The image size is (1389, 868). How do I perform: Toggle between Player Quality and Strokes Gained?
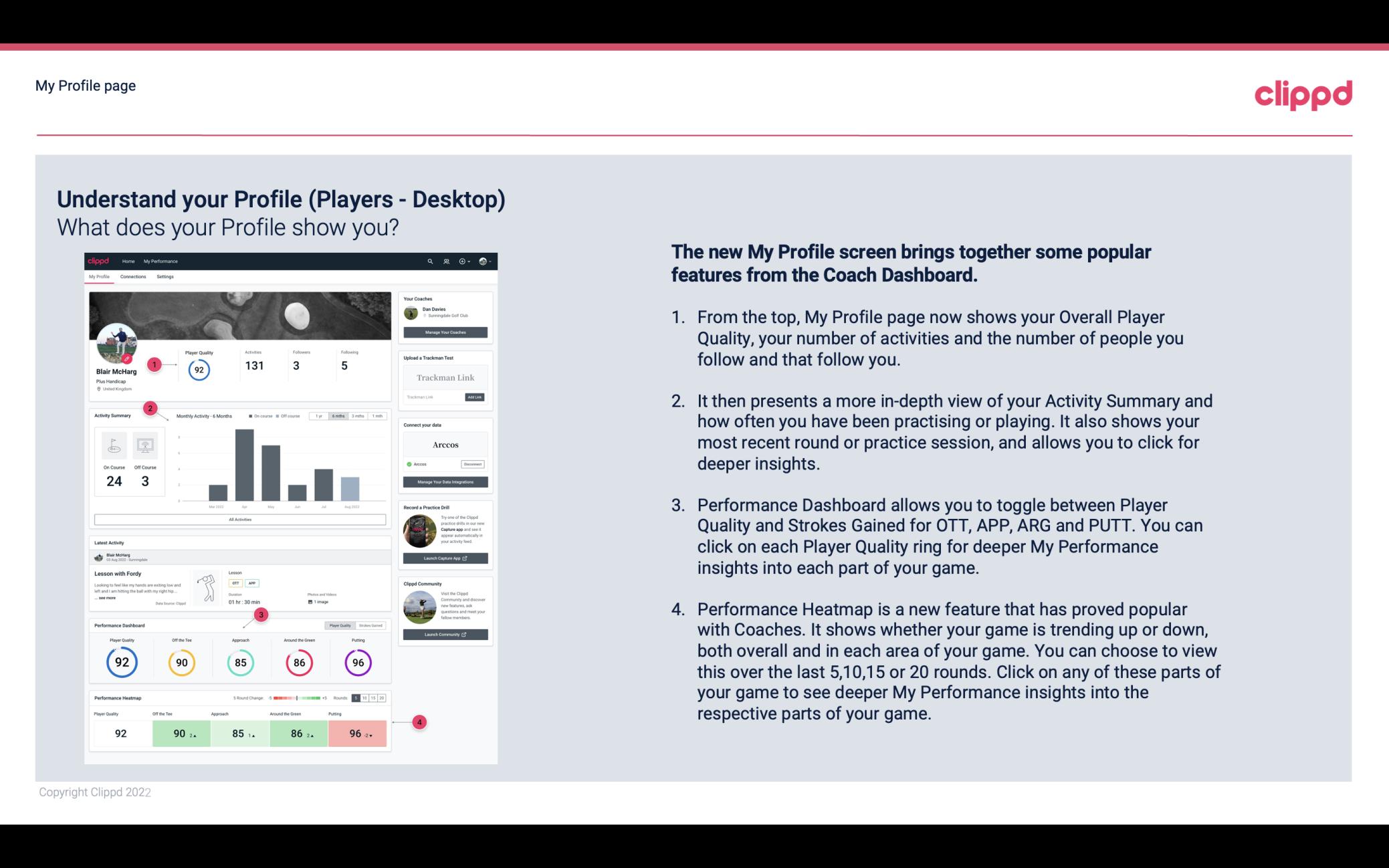tap(355, 626)
